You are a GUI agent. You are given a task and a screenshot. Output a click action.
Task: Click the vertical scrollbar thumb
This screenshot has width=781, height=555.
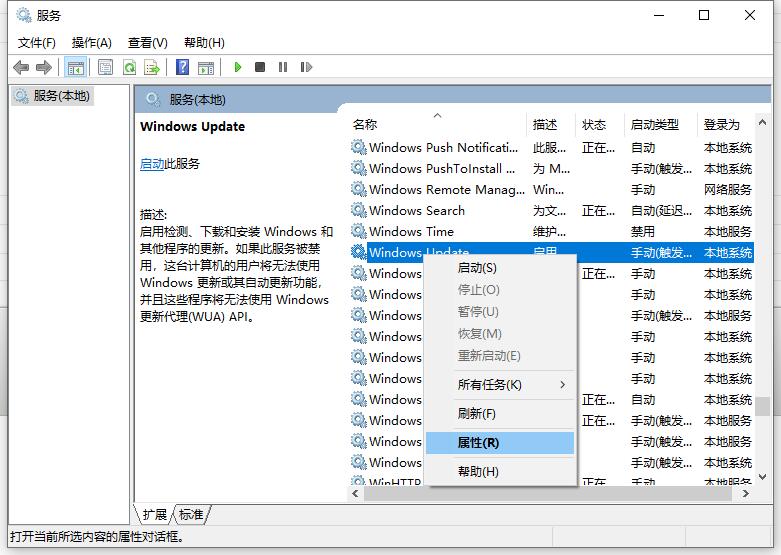763,406
